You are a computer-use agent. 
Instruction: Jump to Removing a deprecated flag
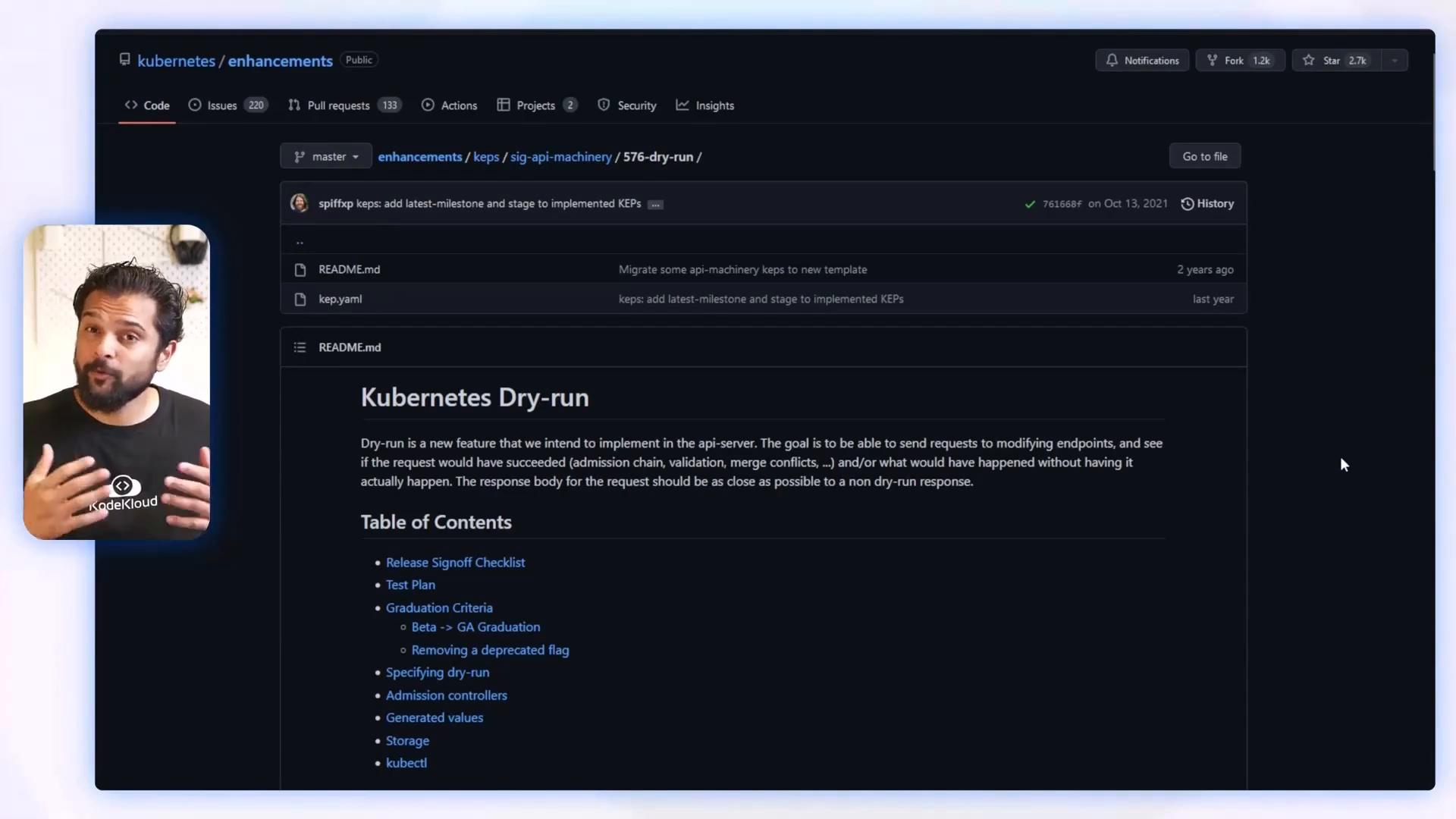click(x=491, y=651)
